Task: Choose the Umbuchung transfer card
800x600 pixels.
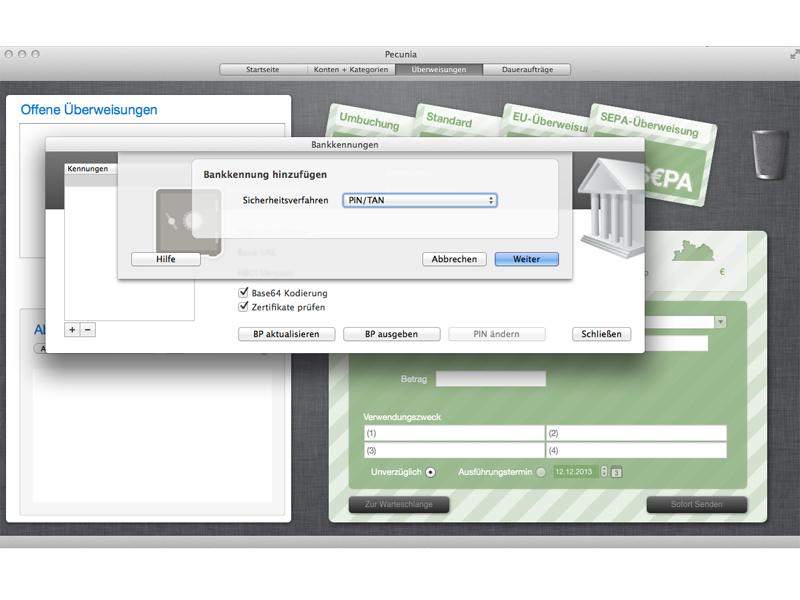Action: (369, 120)
